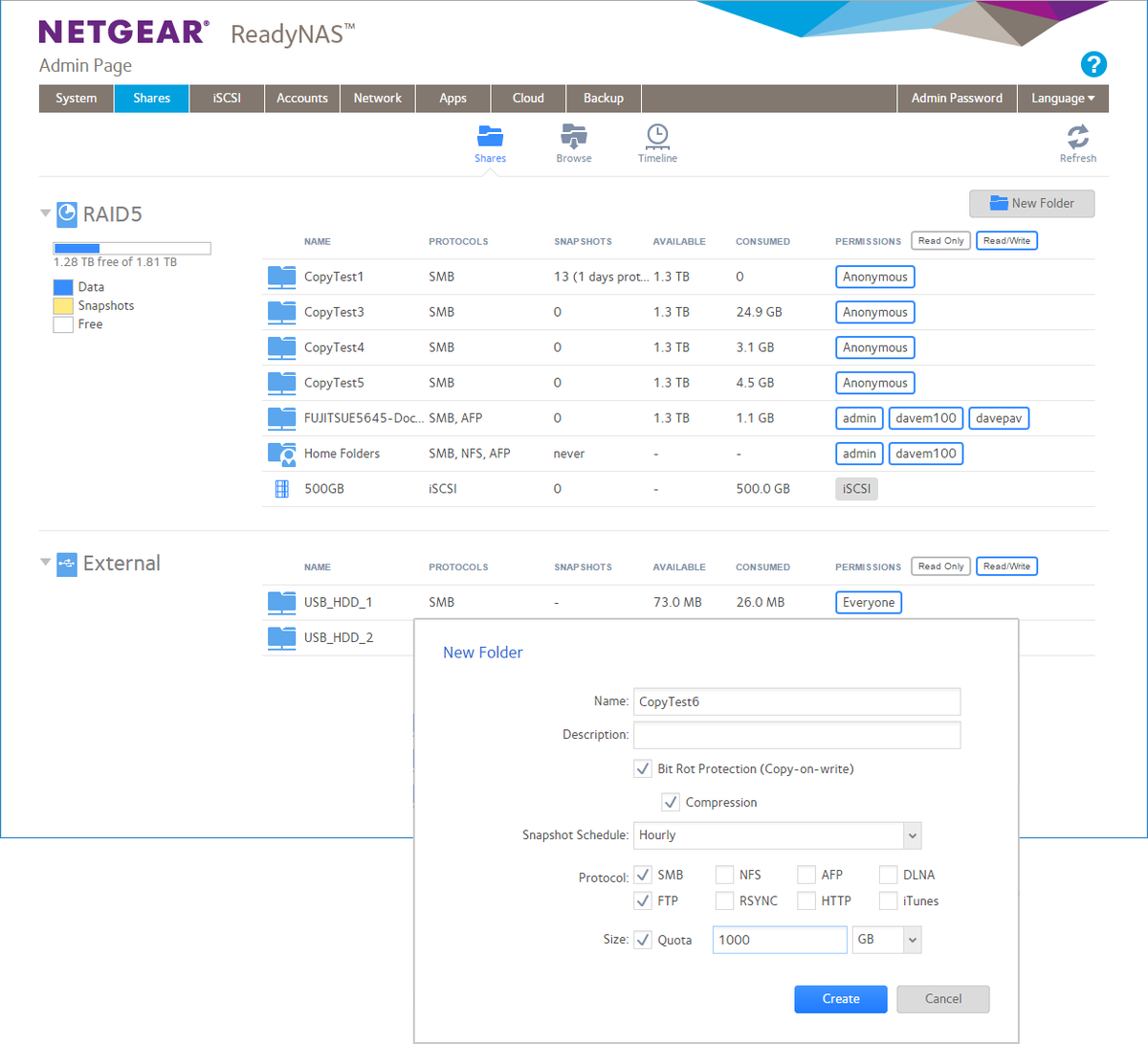Screen dimensions: 1148x1044
Task: Click the Home Folders share icon
Action: pyautogui.click(x=281, y=453)
